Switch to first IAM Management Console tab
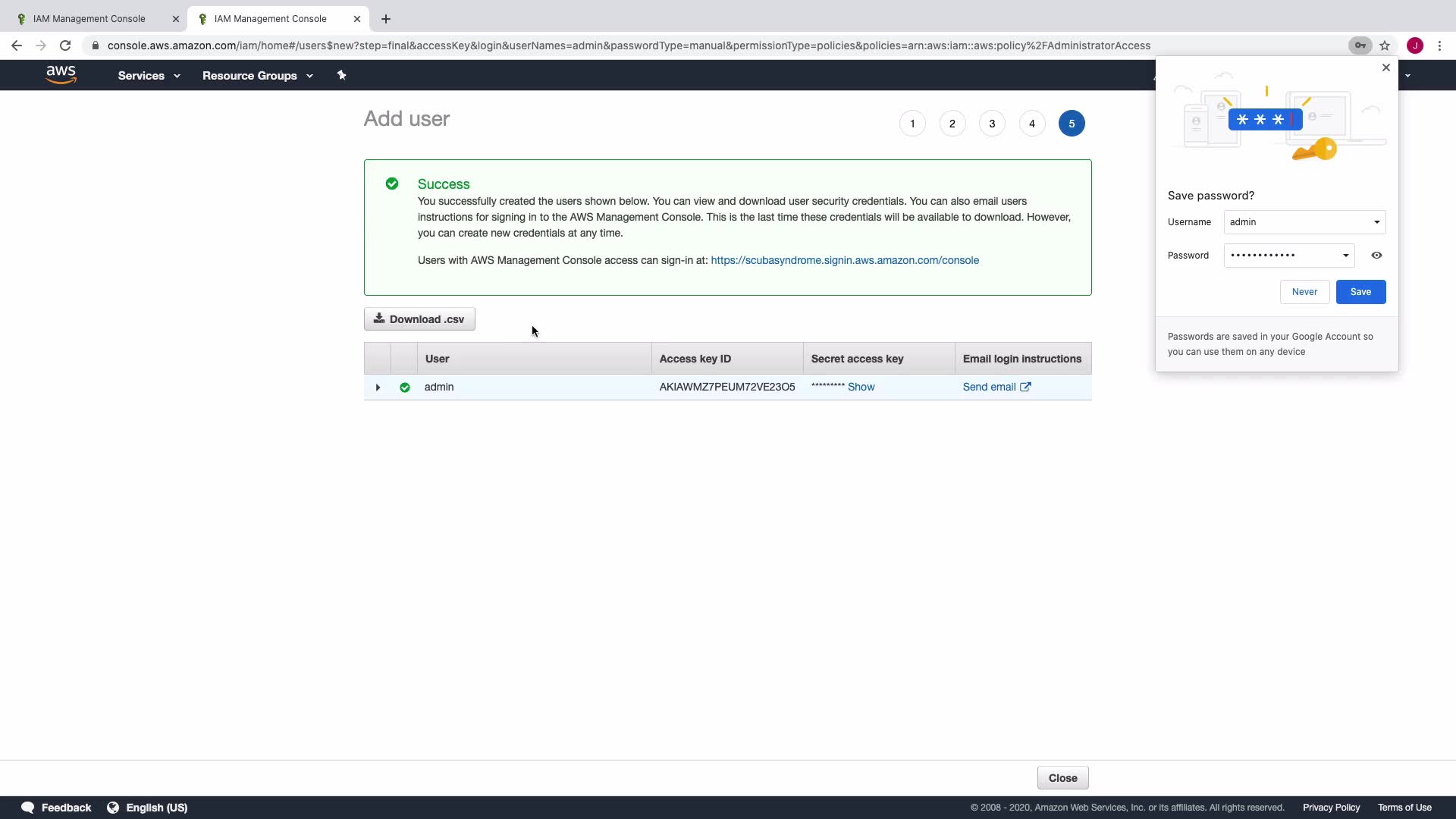Viewport: 1456px width, 819px height. click(x=89, y=19)
